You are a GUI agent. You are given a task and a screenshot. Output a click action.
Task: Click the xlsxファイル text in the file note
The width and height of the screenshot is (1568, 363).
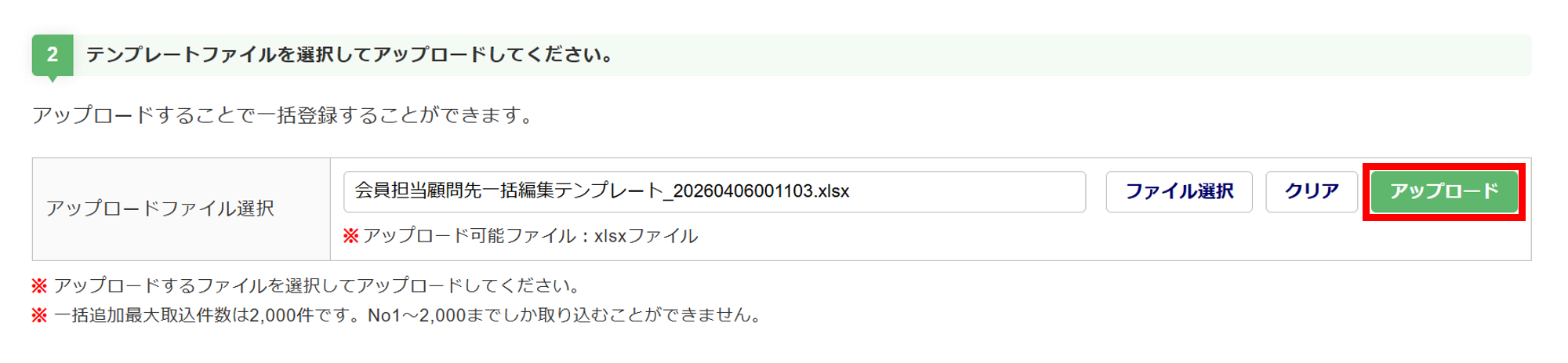click(x=646, y=236)
